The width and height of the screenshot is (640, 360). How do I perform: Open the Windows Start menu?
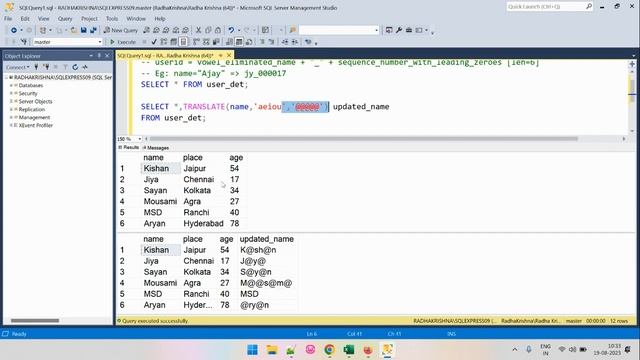click(253, 350)
